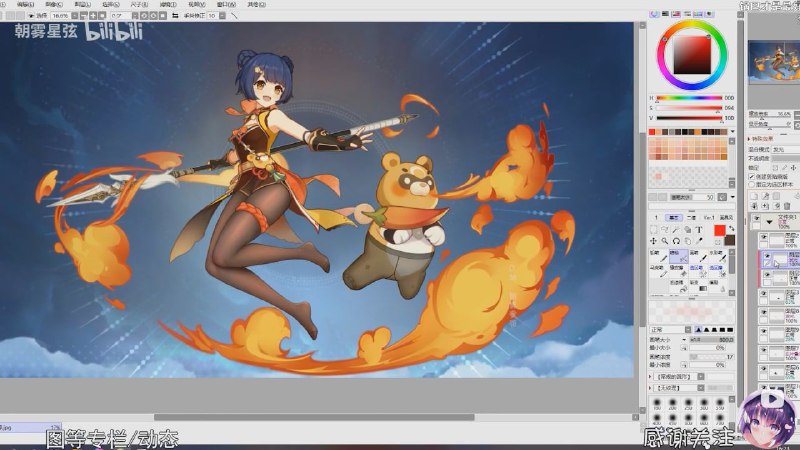This screenshot has width=800, height=450.
Task: Select the straight line drawing mode icon
Action: [234, 16]
